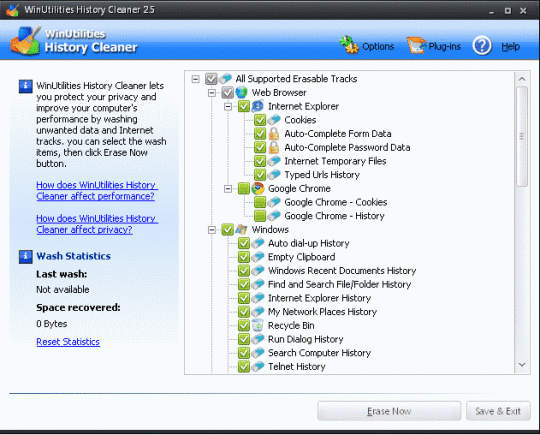Click the eraser icon next to Cookies
Viewport: 540px width, 435px height.
click(274, 120)
